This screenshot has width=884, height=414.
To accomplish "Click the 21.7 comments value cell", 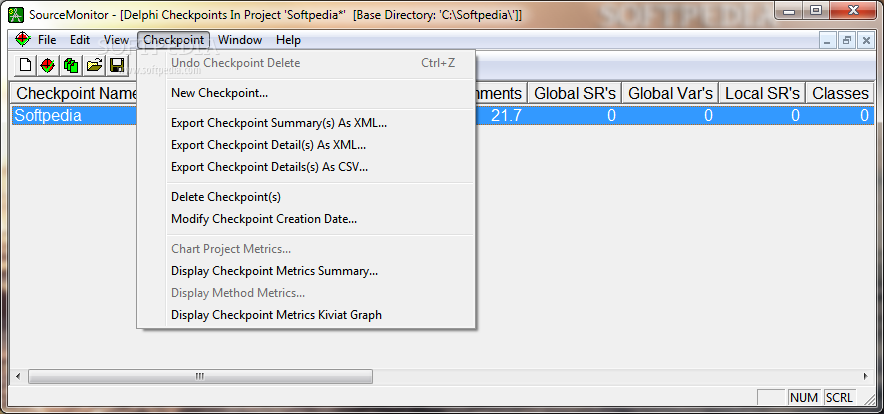I will click(506, 116).
